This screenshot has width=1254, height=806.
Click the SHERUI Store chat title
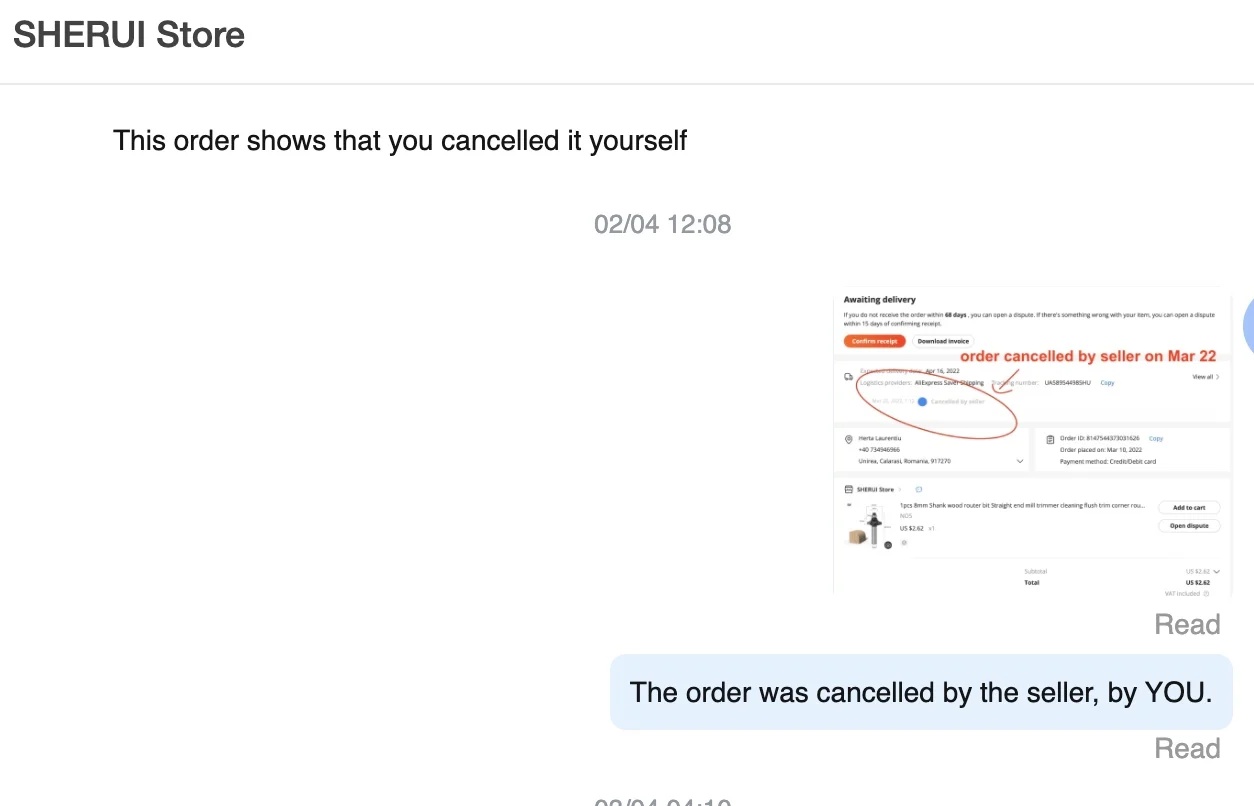tap(129, 35)
